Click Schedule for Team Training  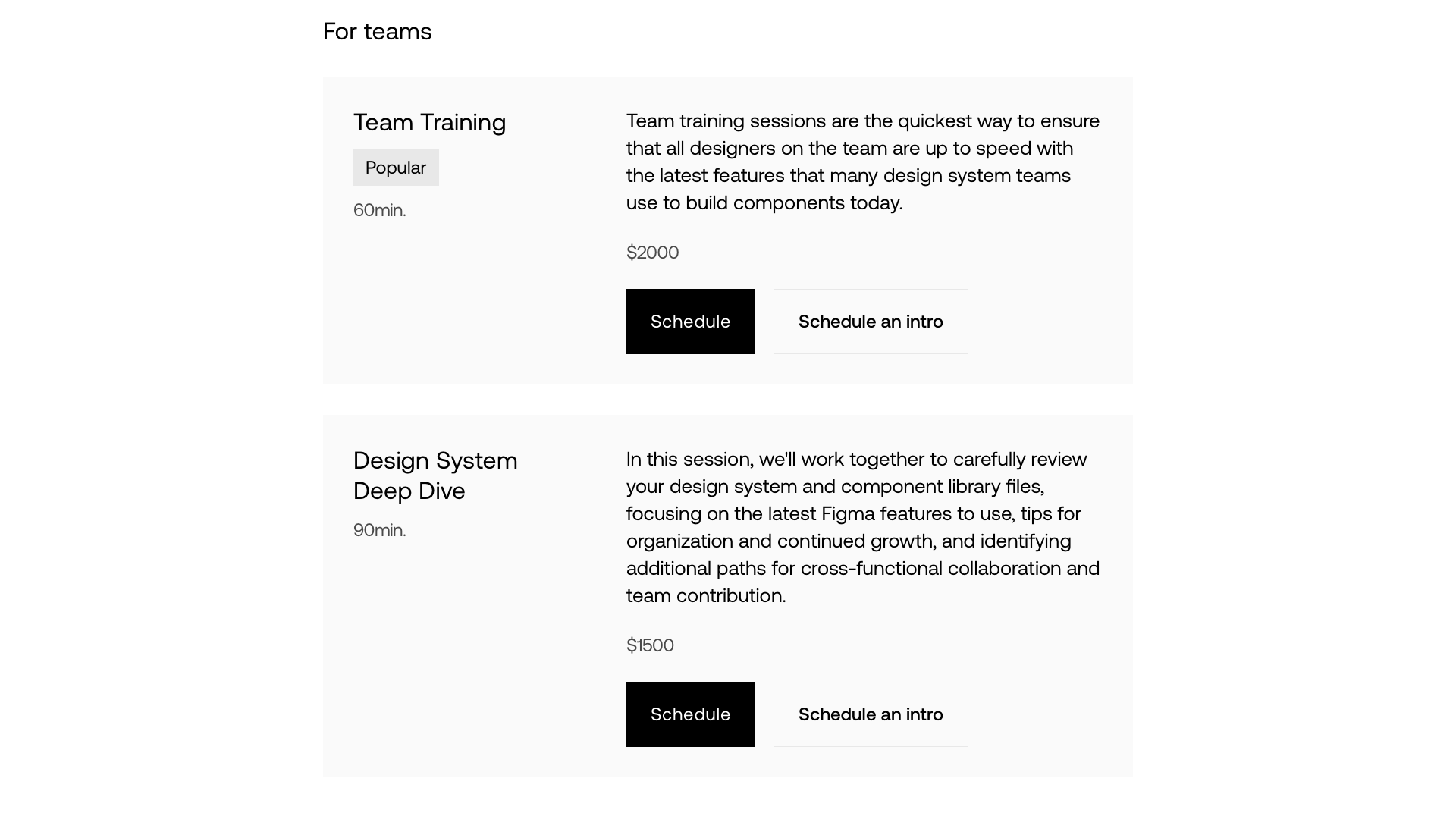690,322
